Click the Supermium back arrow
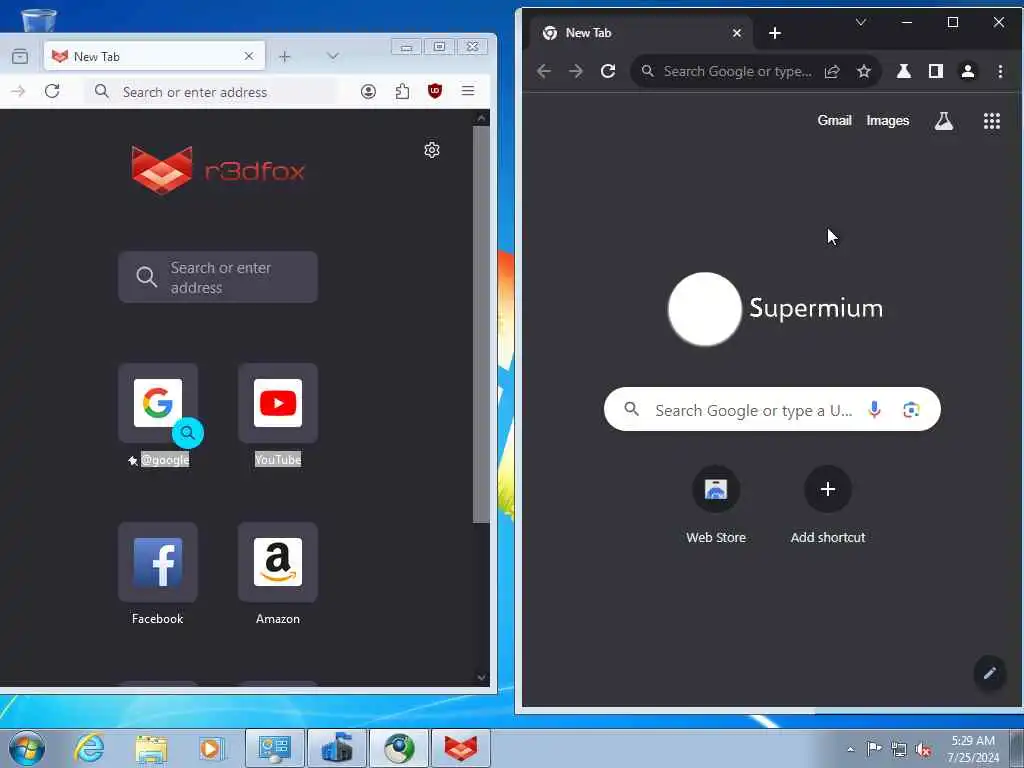Screen dimensions: 1024x768 point(544,71)
